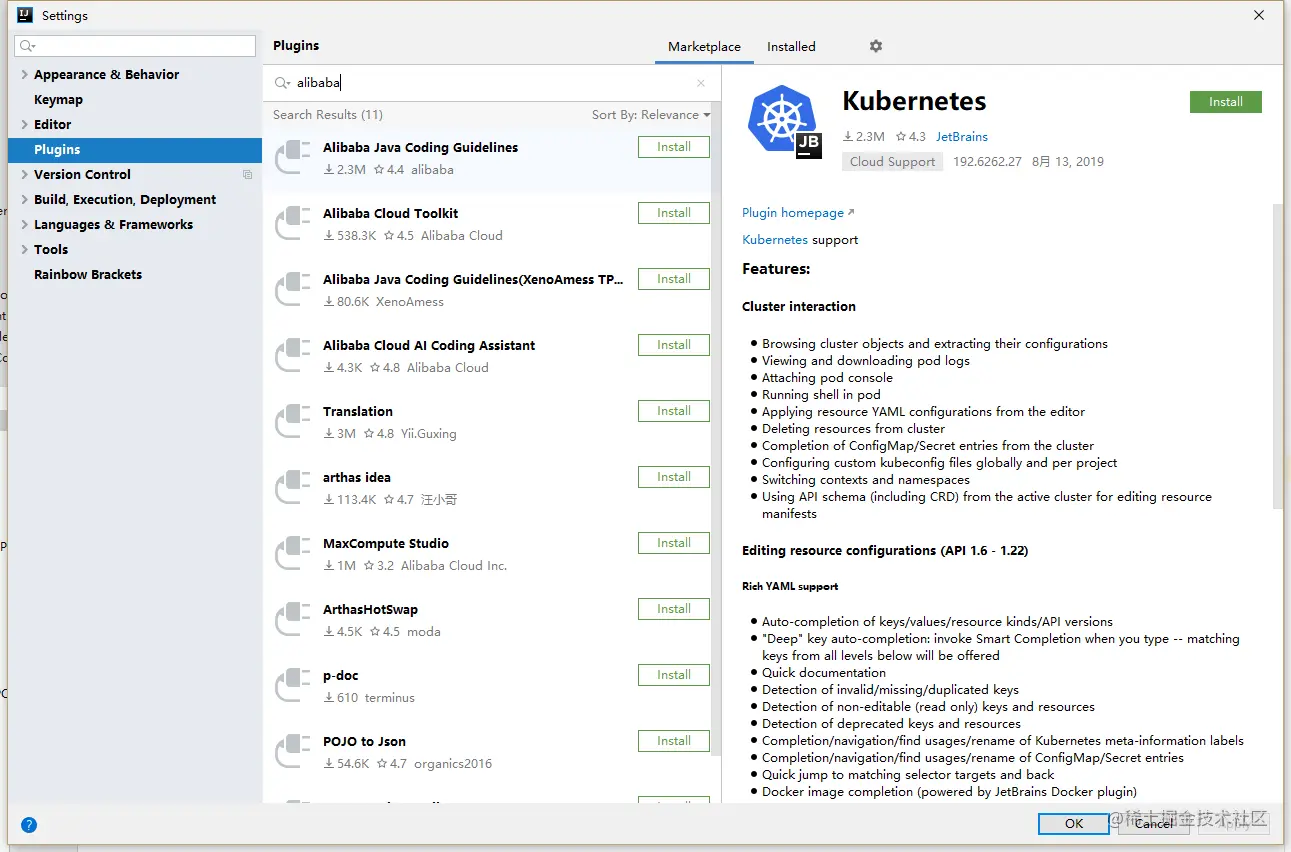Screen dimensions: 1291x852
Task: Expand the Version Control section
Action: (x=24, y=174)
